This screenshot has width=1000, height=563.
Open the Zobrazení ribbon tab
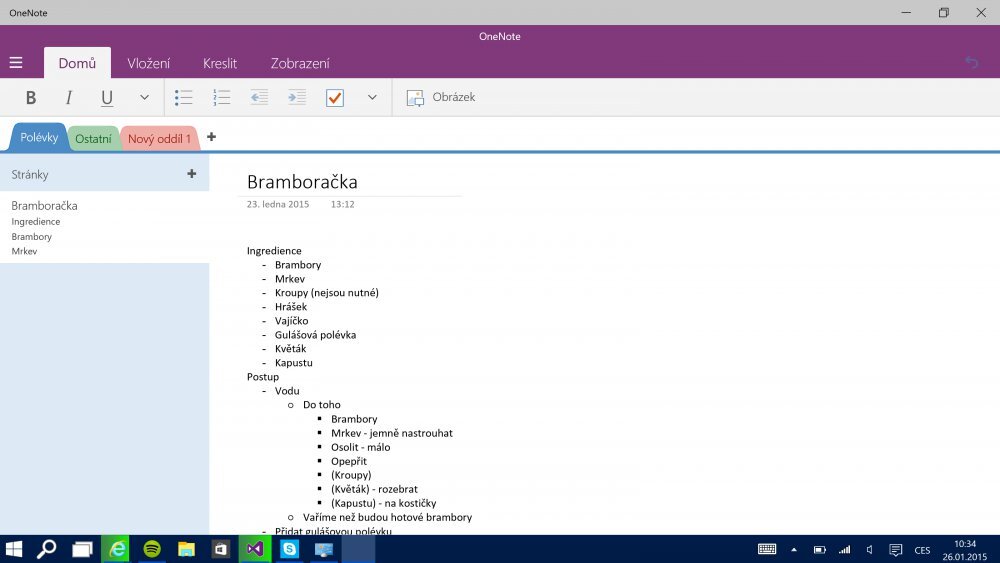pos(300,63)
